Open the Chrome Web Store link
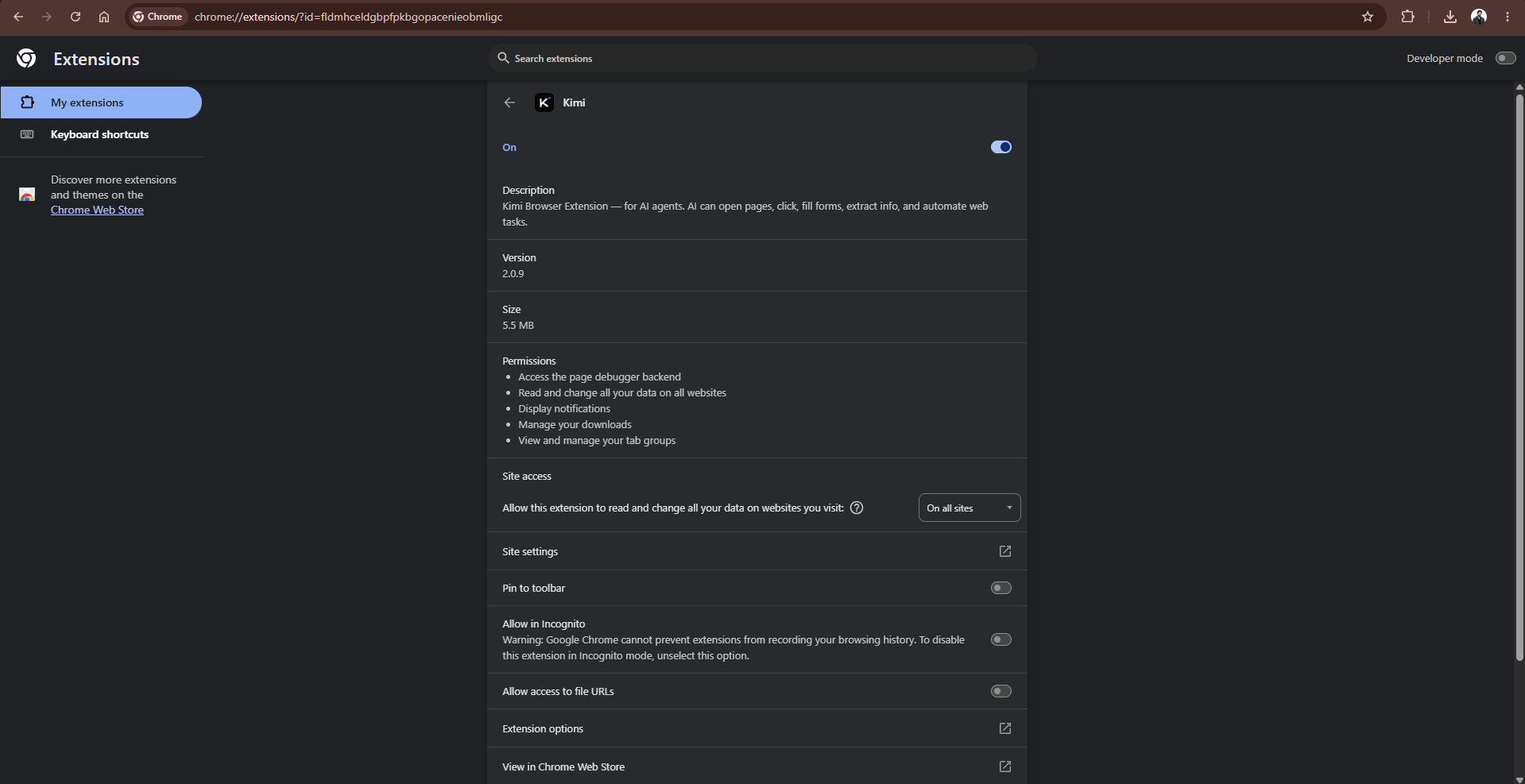Screen dimensions: 1525x784 (97, 210)
